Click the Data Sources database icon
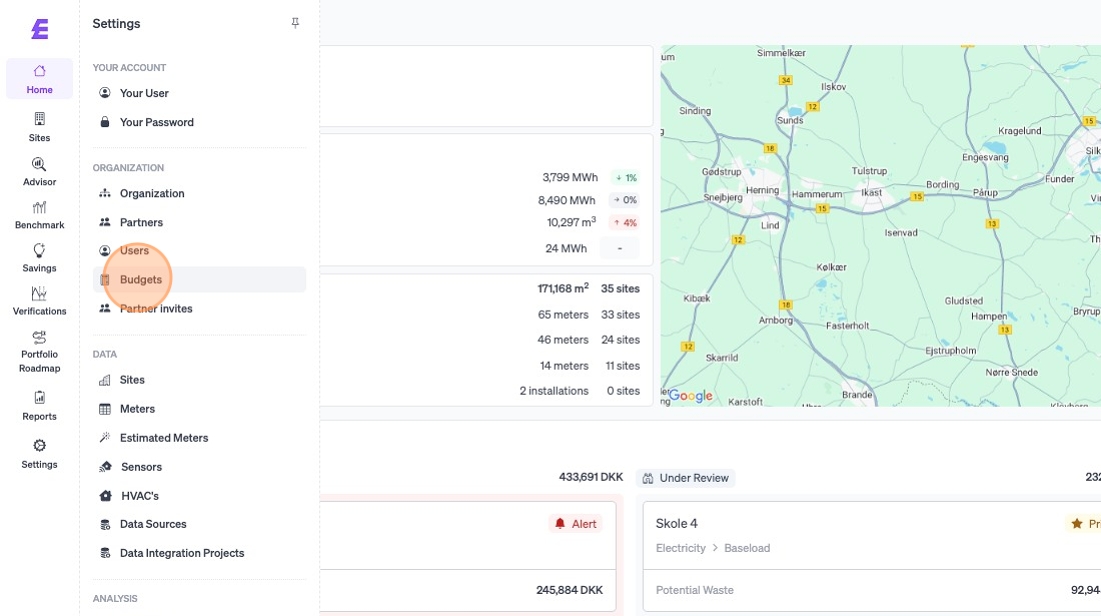 click(x=105, y=524)
